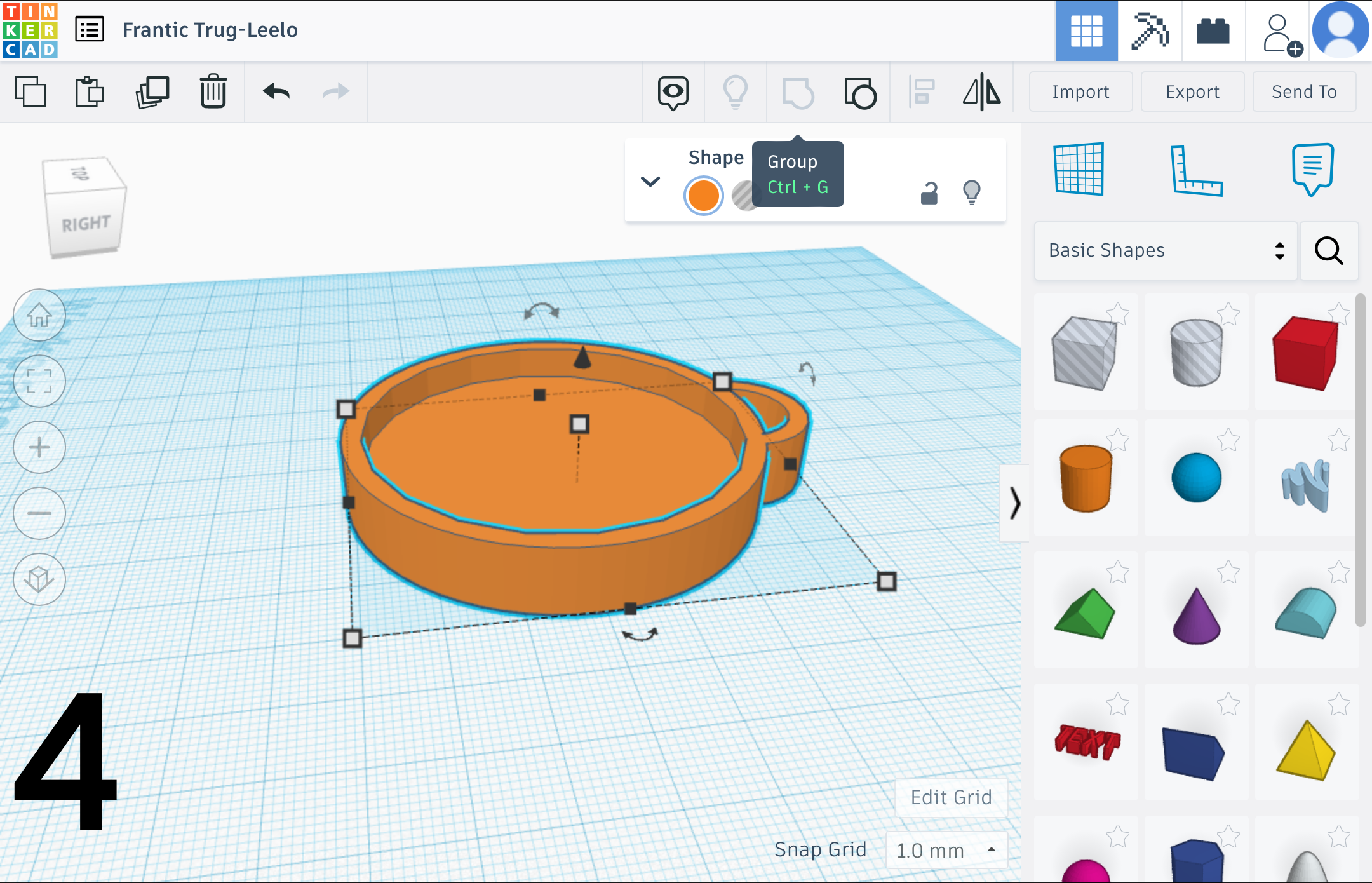Select the Workplane tool

(x=1079, y=169)
